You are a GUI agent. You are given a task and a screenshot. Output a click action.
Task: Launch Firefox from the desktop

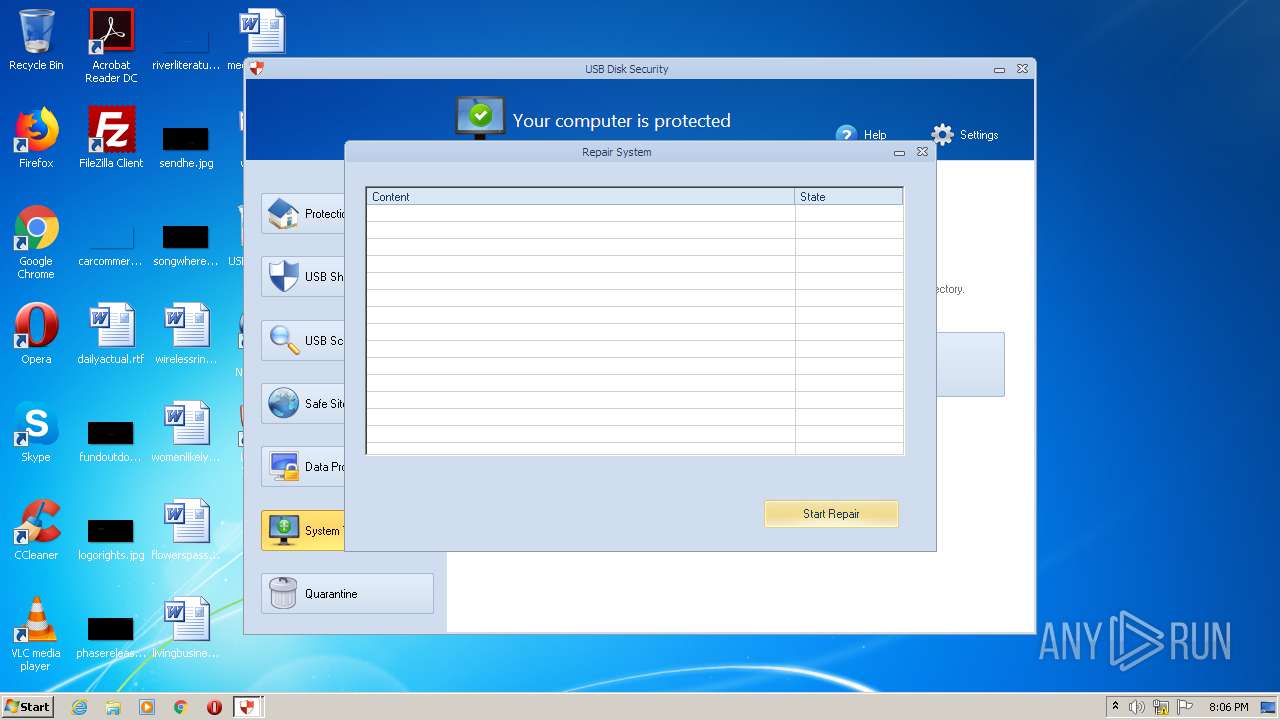point(36,138)
